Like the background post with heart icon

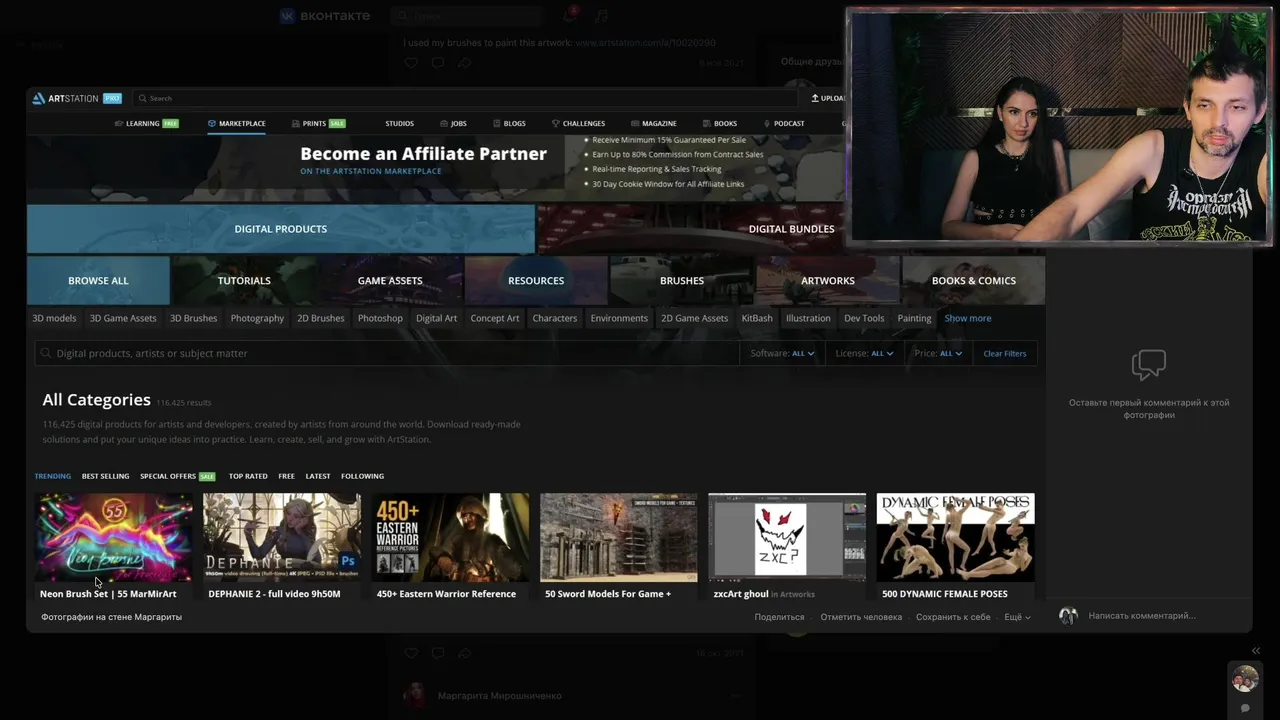(x=411, y=63)
